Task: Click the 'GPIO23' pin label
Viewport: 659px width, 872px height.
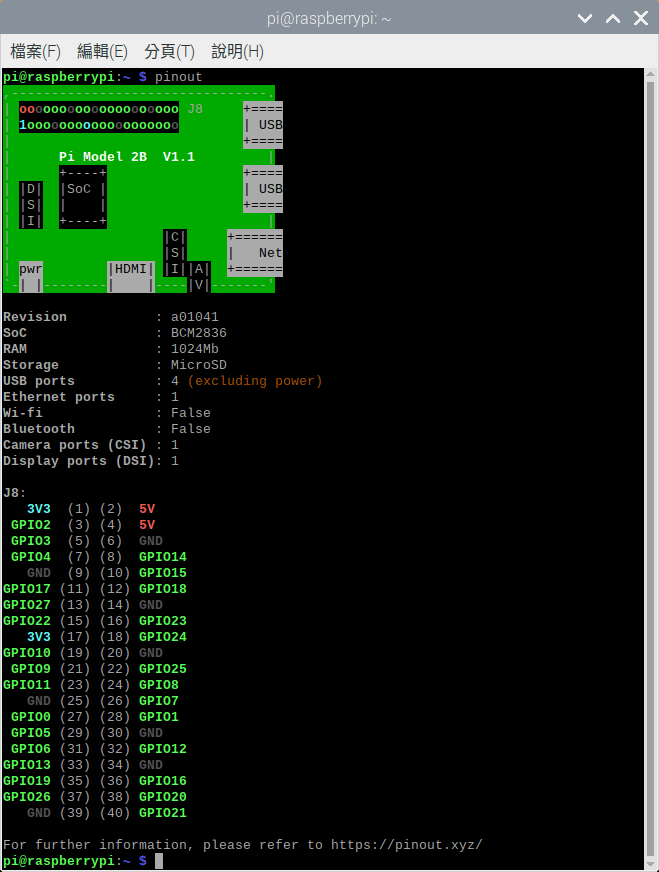Action: point(163,621)
